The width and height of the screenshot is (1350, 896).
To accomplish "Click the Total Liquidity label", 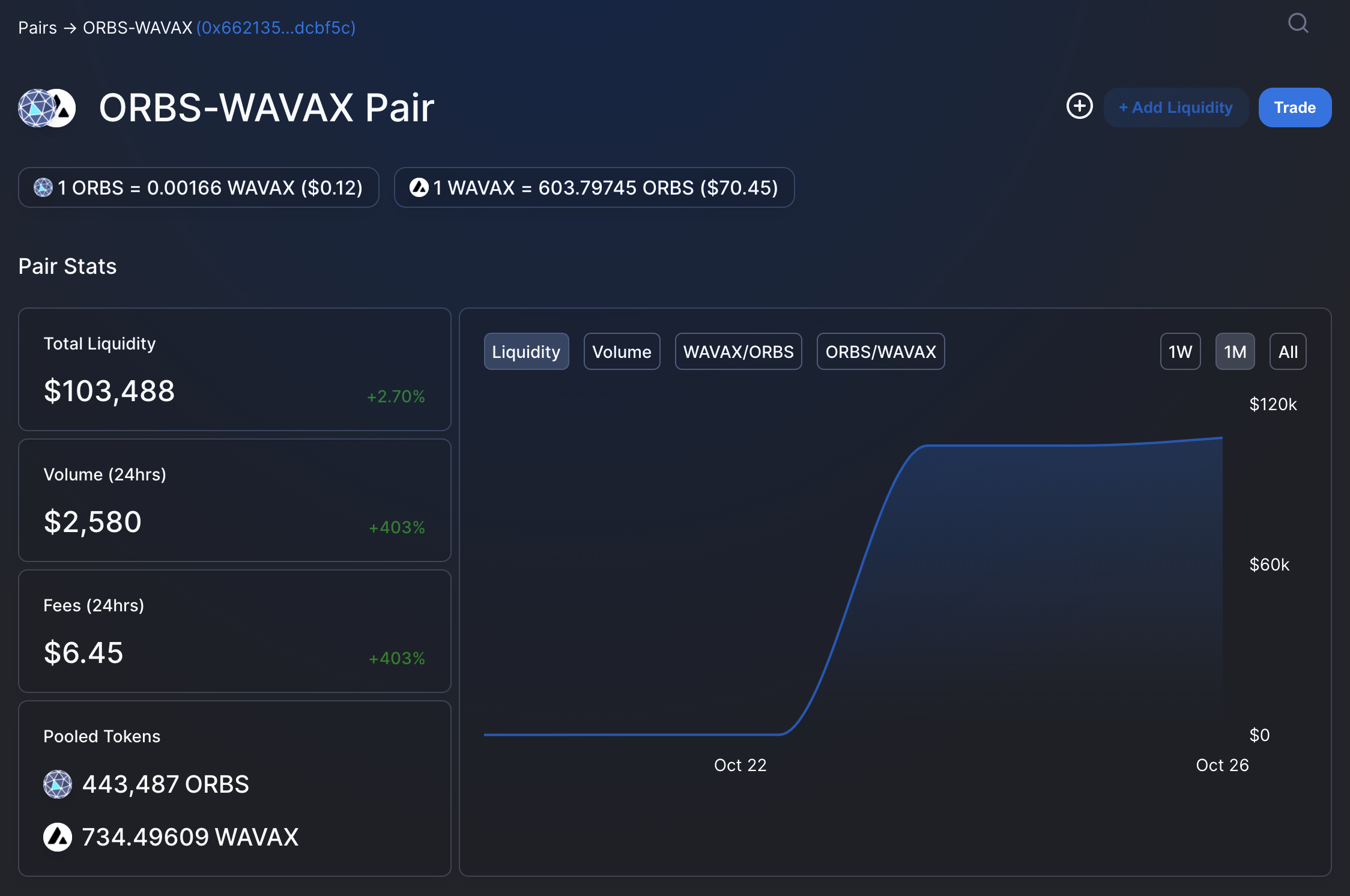I will coord(100,344).
